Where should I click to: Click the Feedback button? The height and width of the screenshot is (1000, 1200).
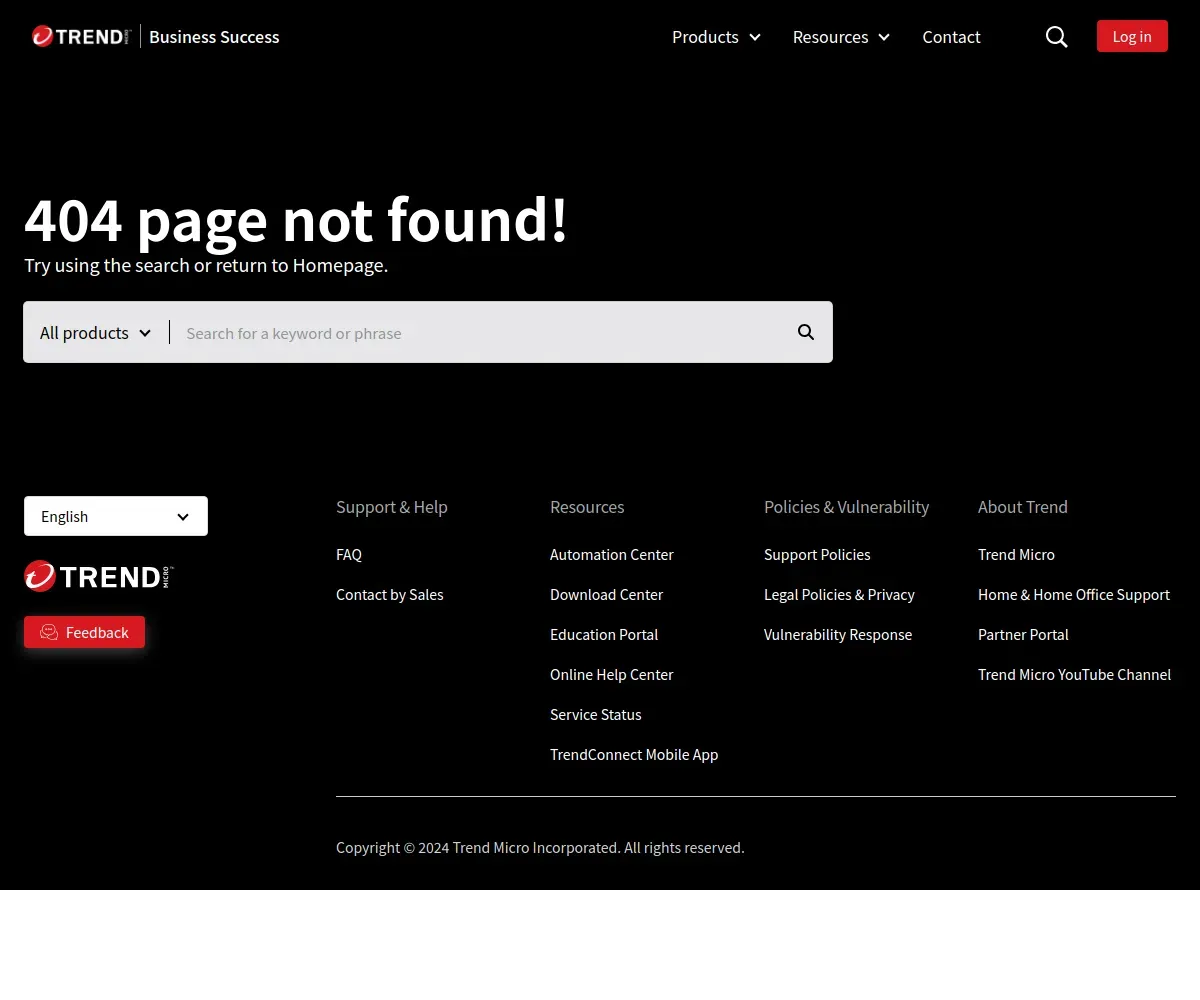[x=84, y=632]
